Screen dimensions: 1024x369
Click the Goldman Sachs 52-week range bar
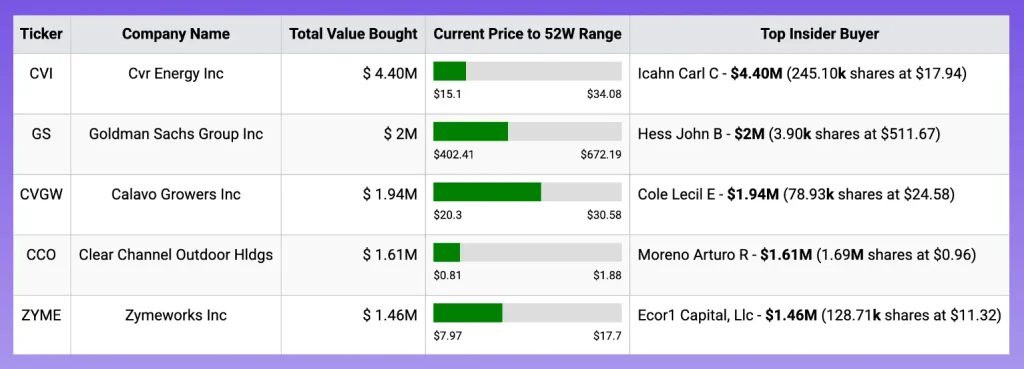pyautogui.click(x=528, y=131)
